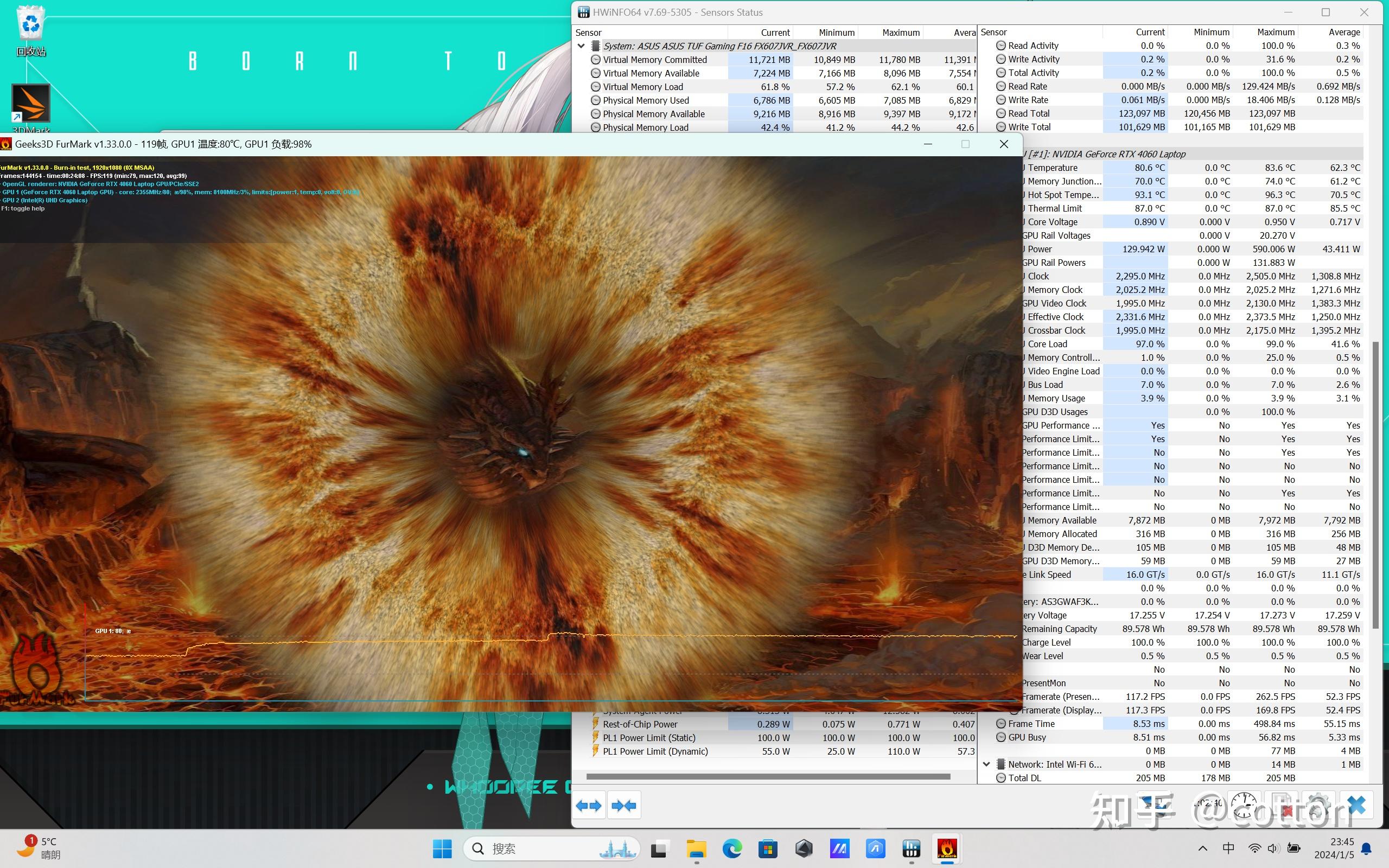This screenshot has height=868, width=1389.
Task: Click the 129.942 W power value
Action: [x=1143, y=249]
